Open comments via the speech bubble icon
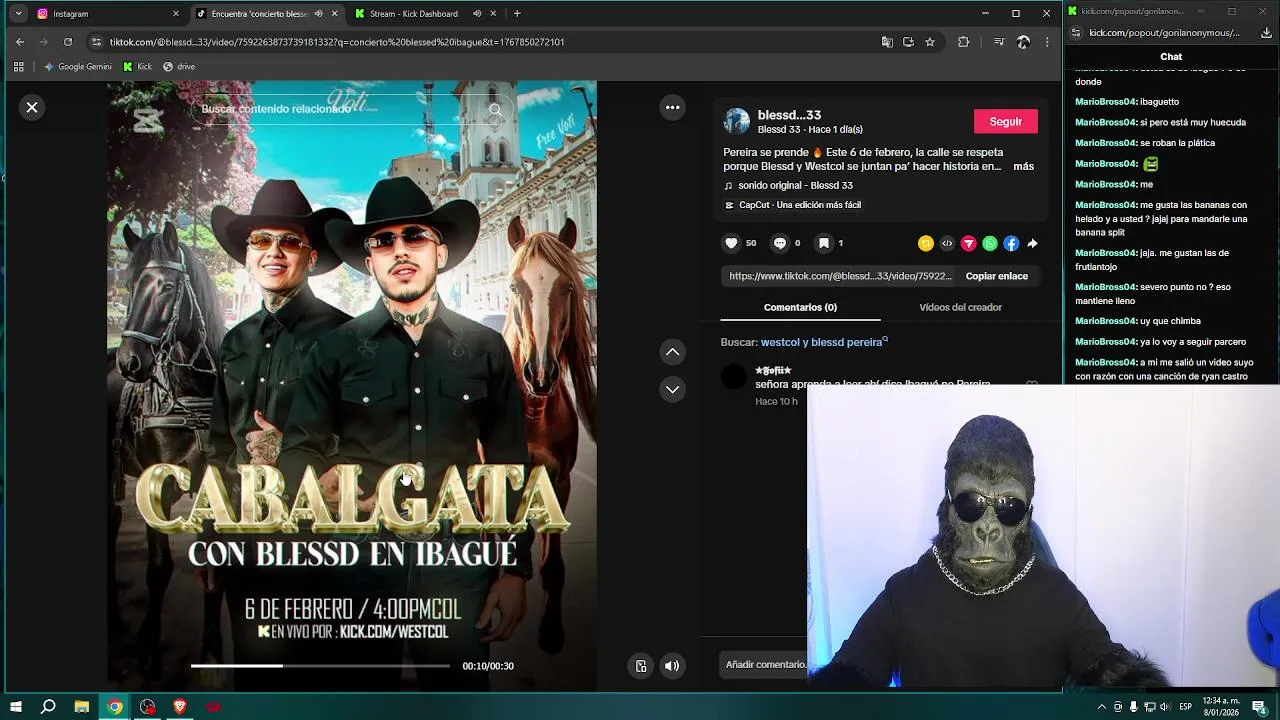The width and height of the screenshot is (1280, 720). [780, 243]
